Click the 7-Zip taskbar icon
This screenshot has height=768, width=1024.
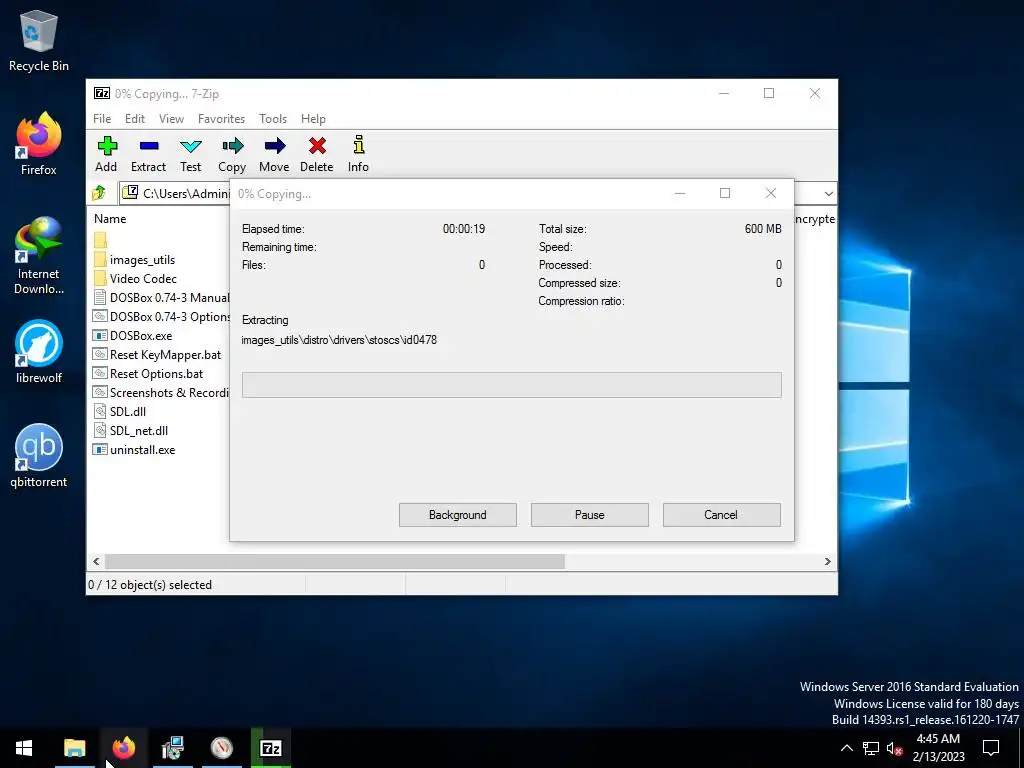tap(271, 748)
